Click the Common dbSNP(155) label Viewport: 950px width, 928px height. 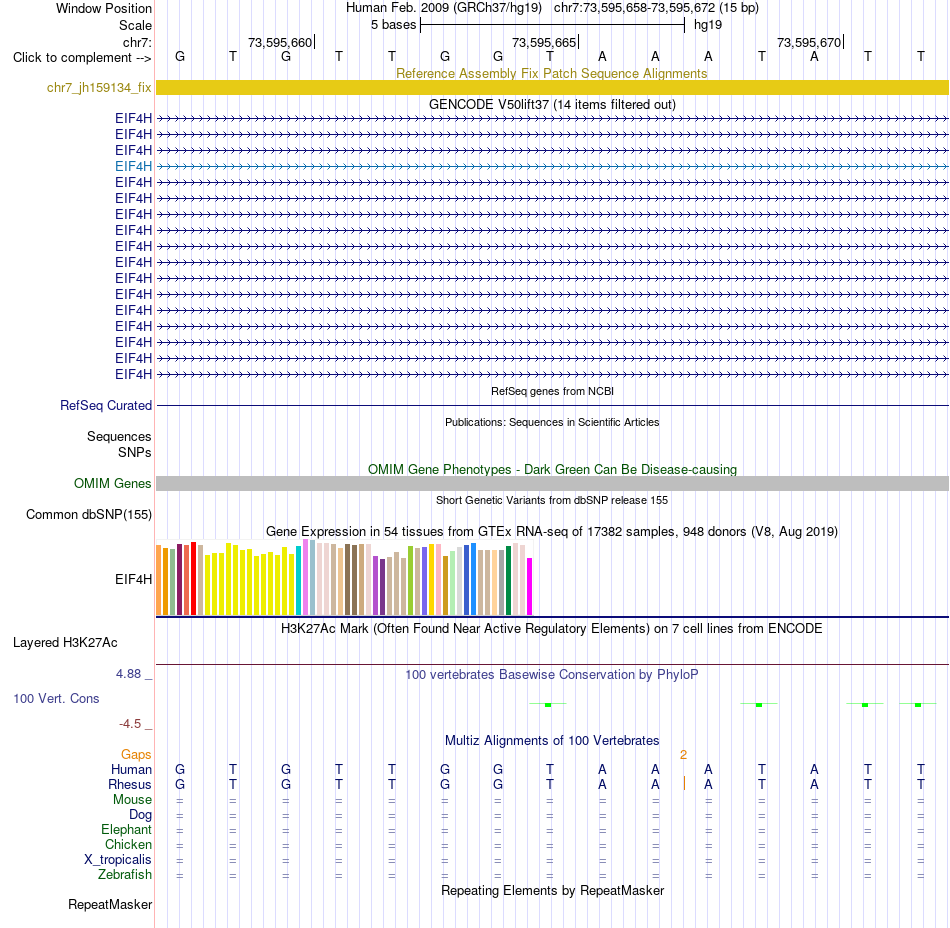pos(89,514)
